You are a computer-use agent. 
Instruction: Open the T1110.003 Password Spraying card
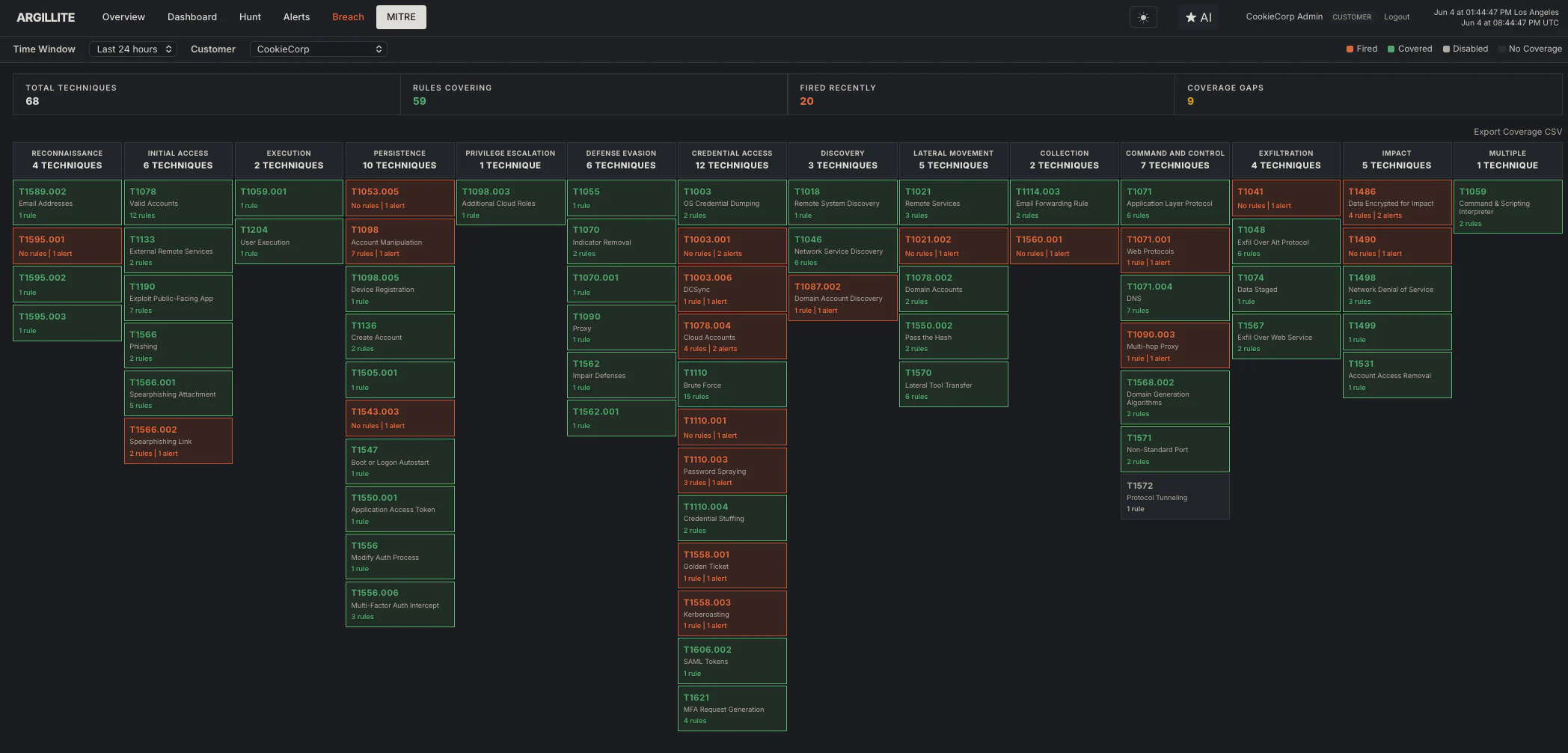click(x=732, y=470)
